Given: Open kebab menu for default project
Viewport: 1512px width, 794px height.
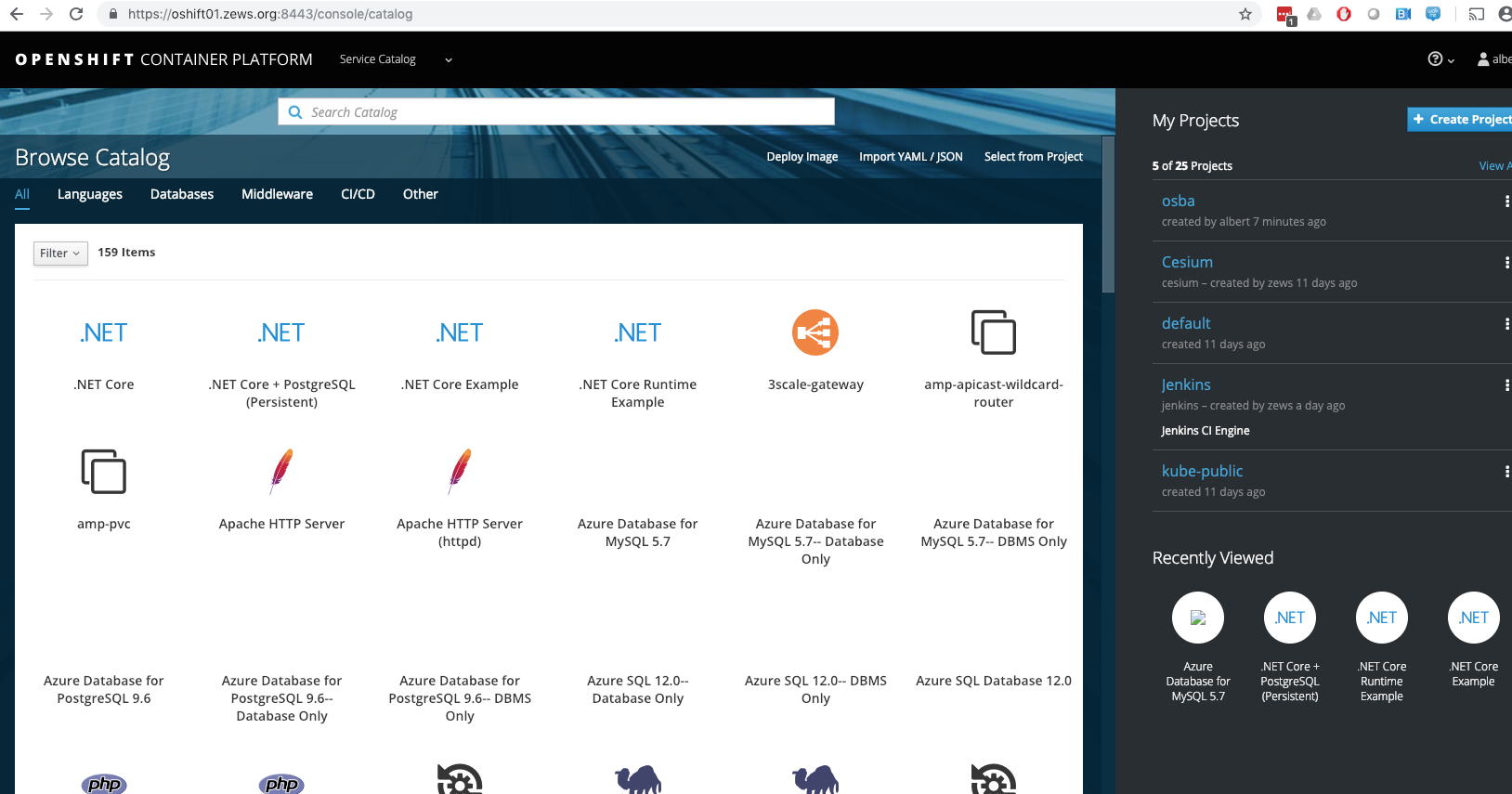Looking at the screenshot, I should coord(1506,324).
